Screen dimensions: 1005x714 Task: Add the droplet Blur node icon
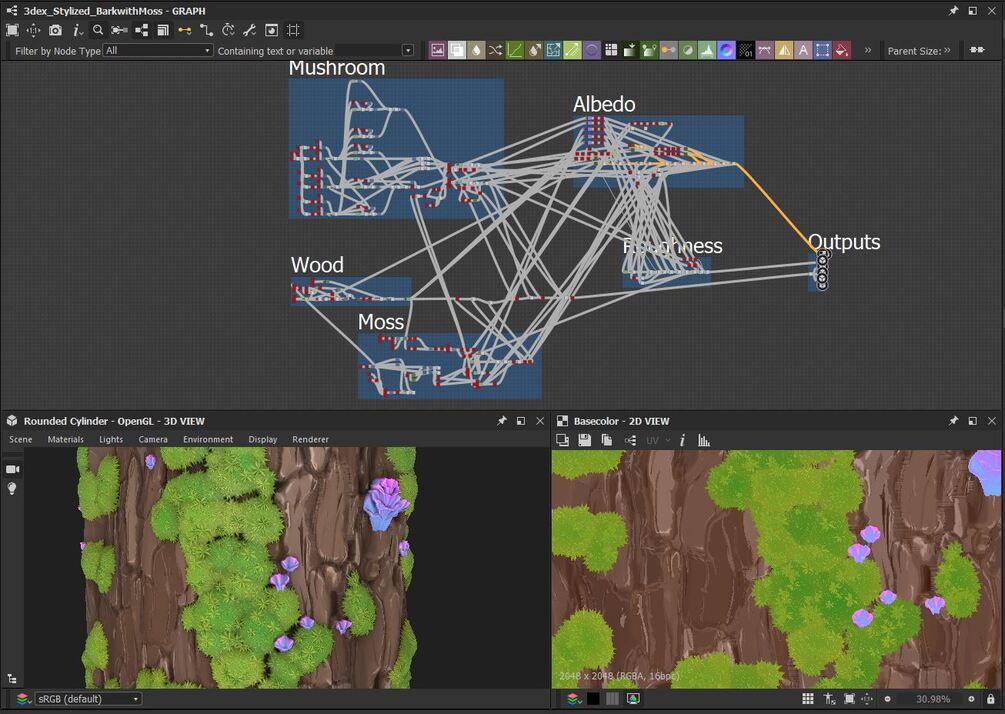[x=476, y=50]
